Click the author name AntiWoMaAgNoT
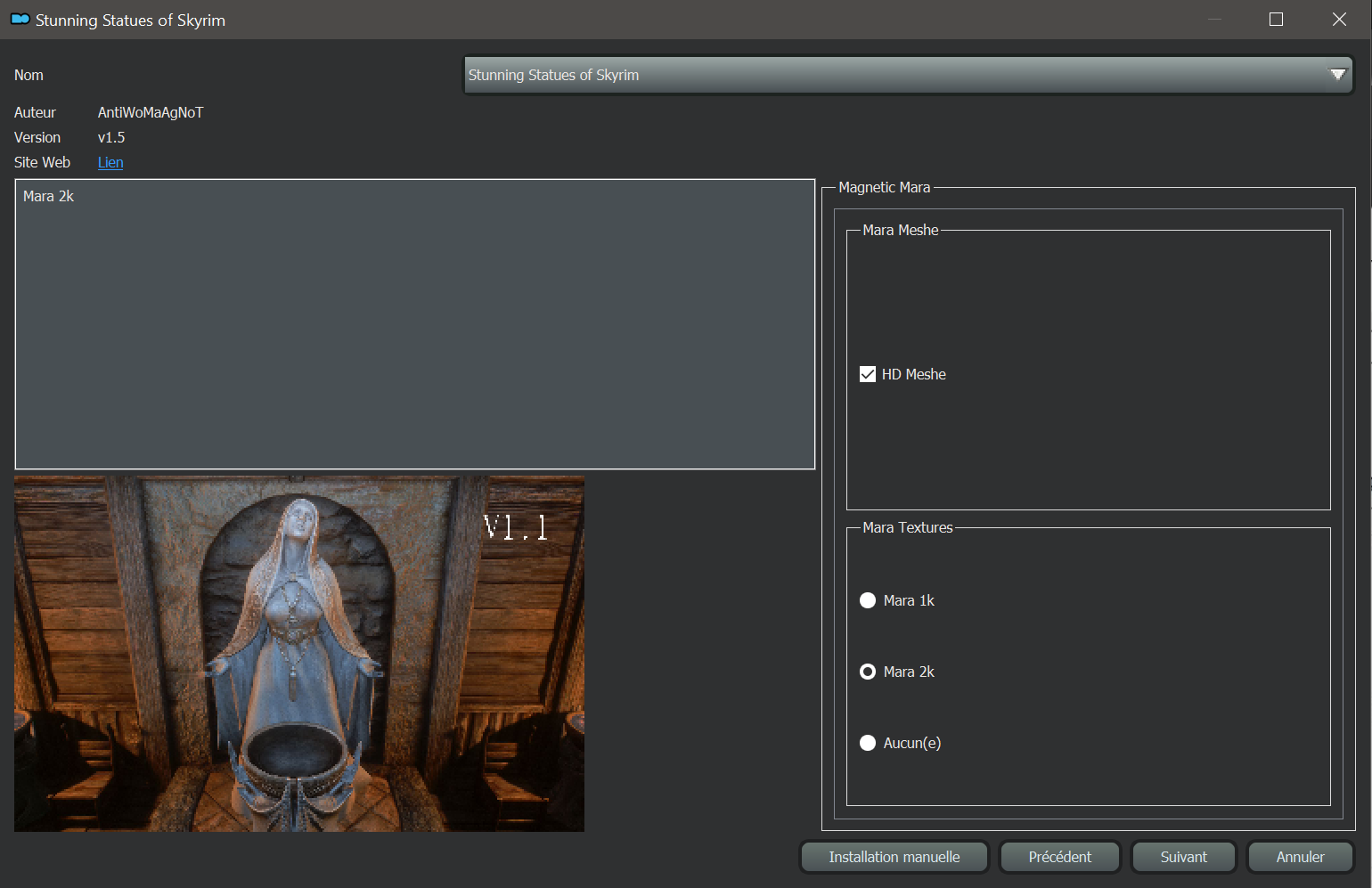The image size is (1372, 888). point(151,112)
